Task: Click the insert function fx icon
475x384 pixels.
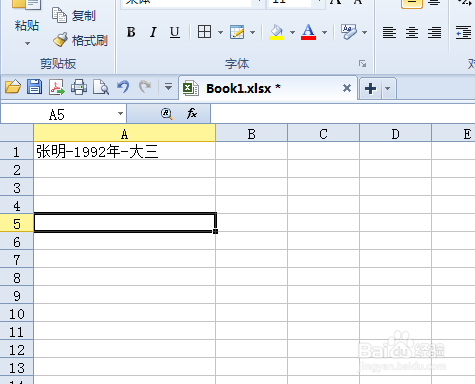Action: pyautogui.click(x=192, y=114)
